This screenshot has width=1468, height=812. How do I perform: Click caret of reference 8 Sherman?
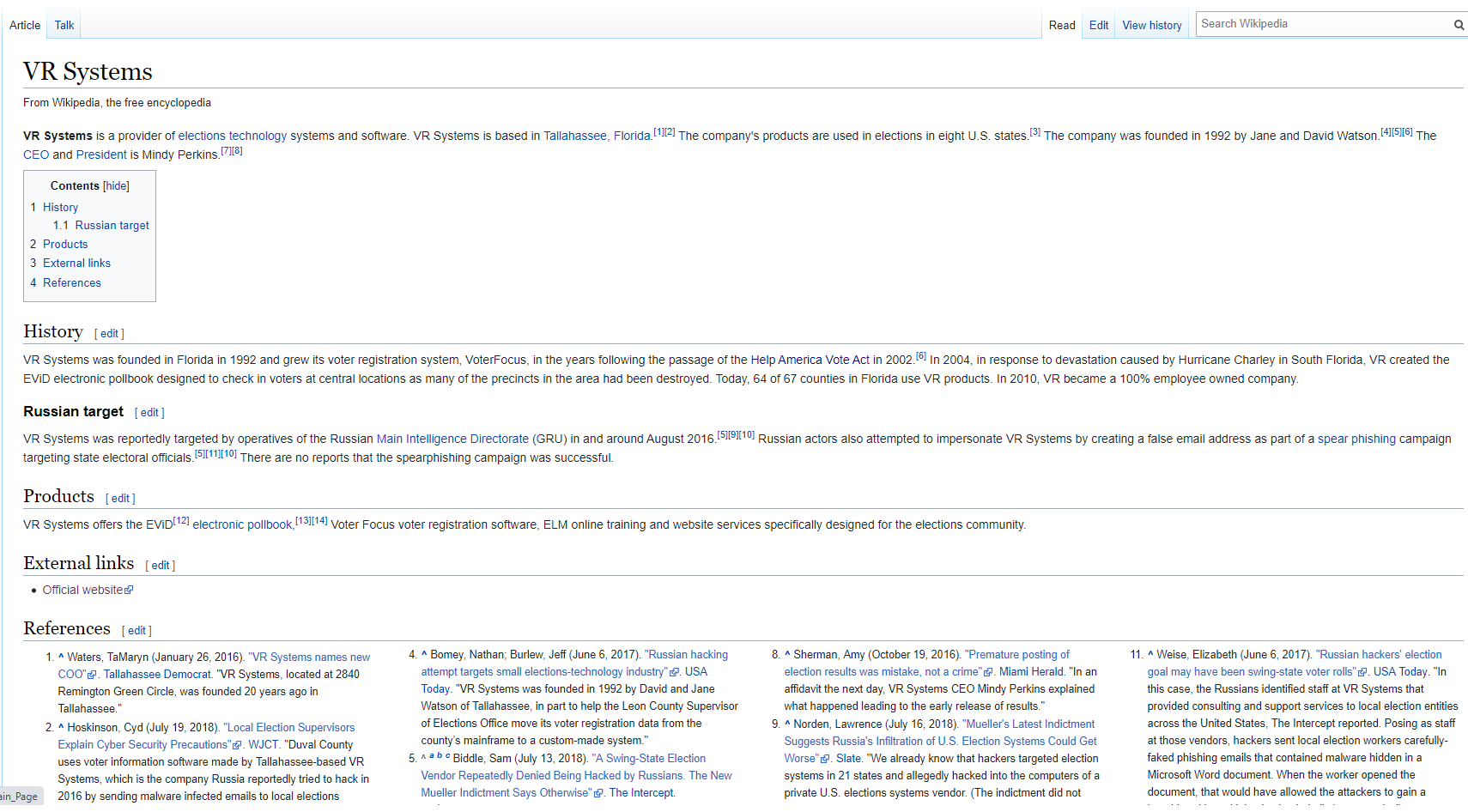(787, 654)
